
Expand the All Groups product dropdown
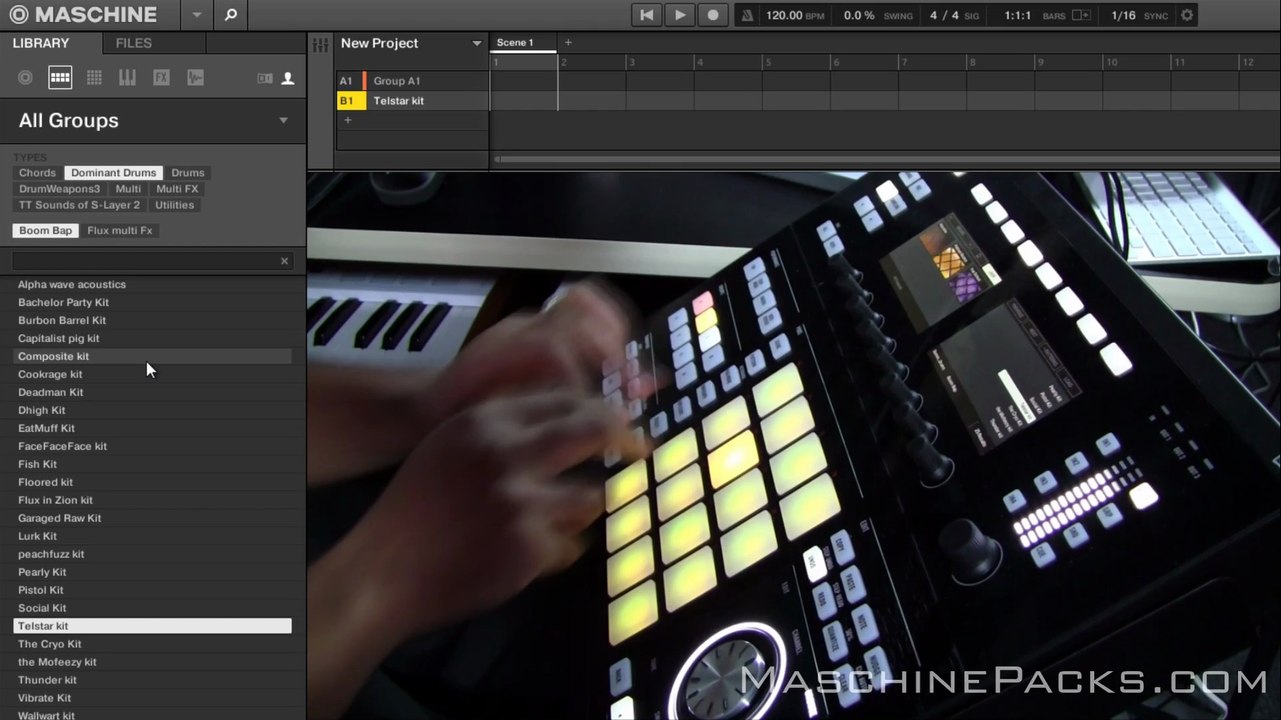pyautogui.click(x=283, y=121)
